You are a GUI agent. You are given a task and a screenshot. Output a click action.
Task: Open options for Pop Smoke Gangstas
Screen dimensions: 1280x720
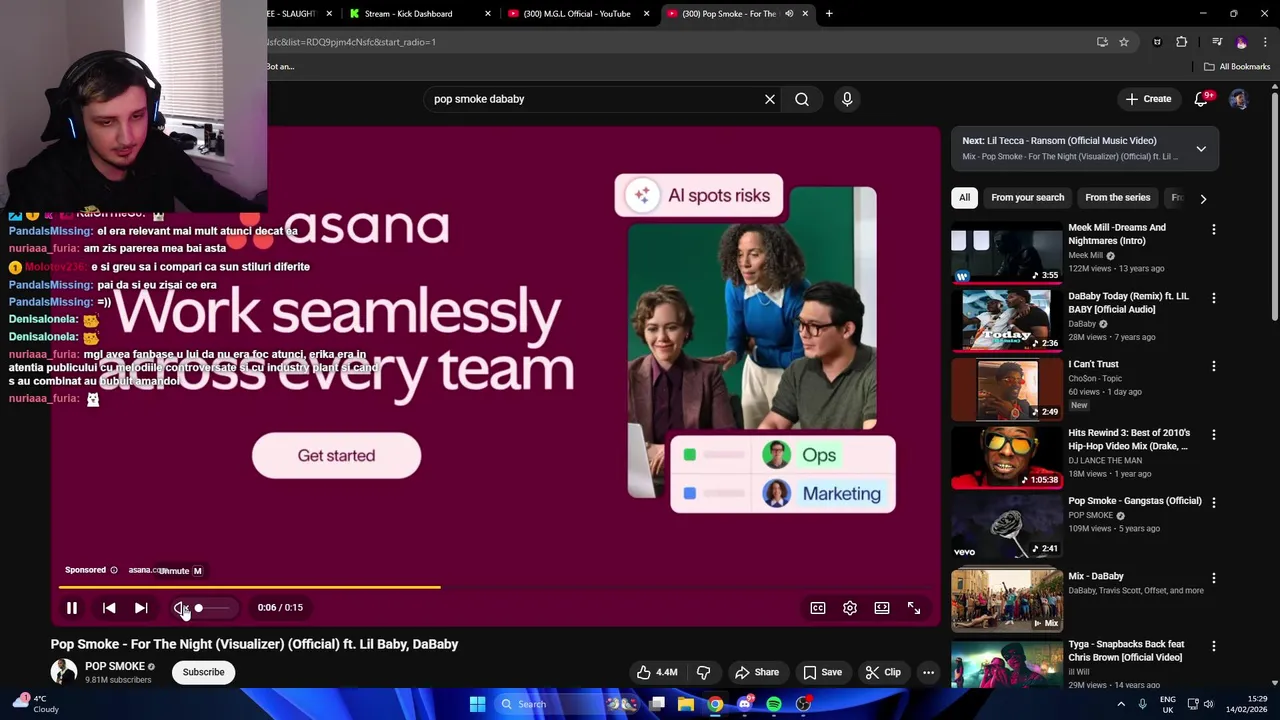point(1214,503)
